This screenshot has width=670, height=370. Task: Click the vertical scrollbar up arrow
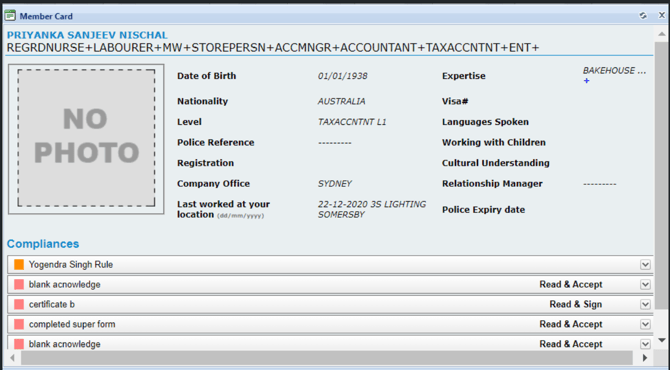tap(661, 34)
